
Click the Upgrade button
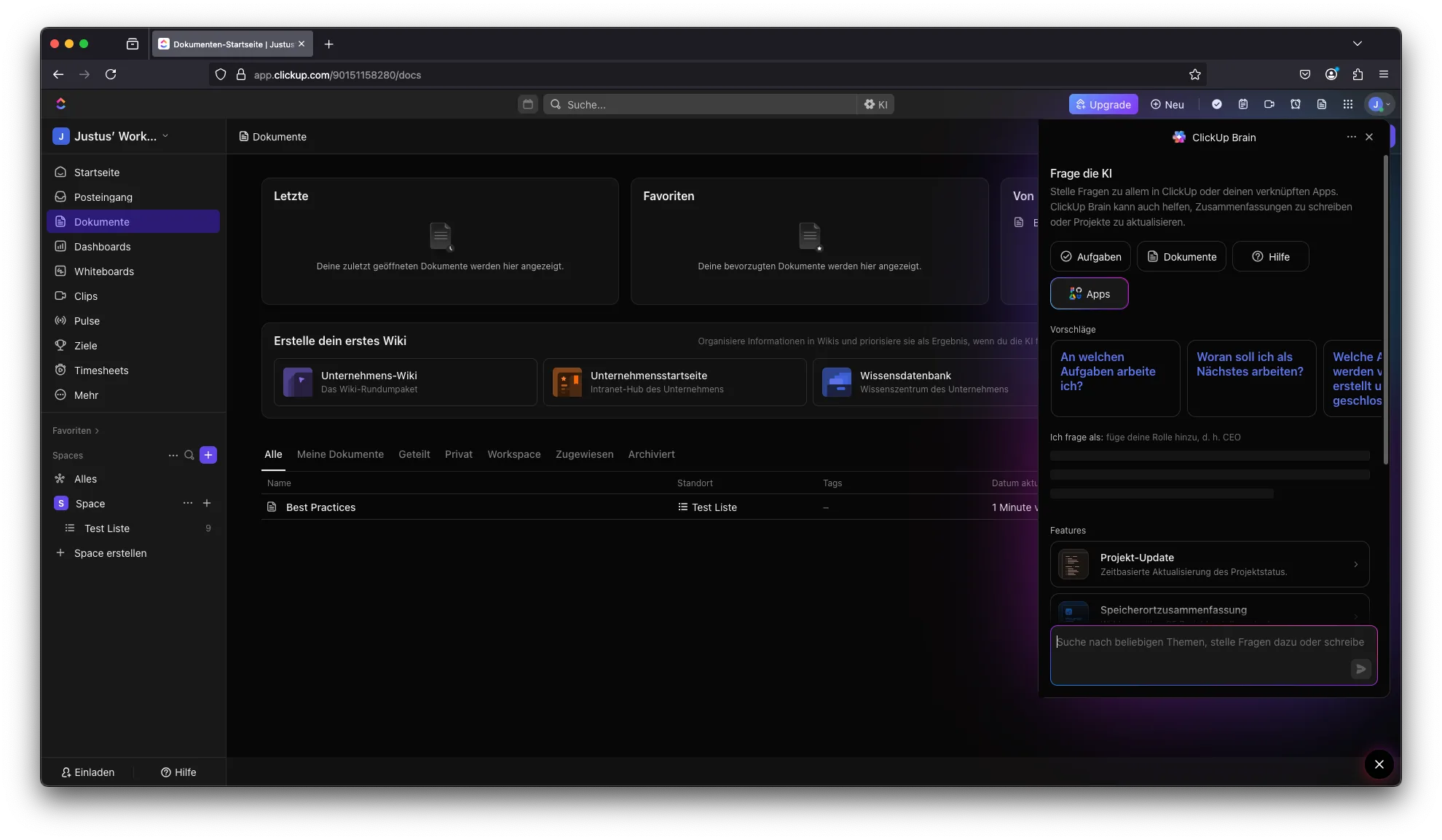coord(1103,104)
